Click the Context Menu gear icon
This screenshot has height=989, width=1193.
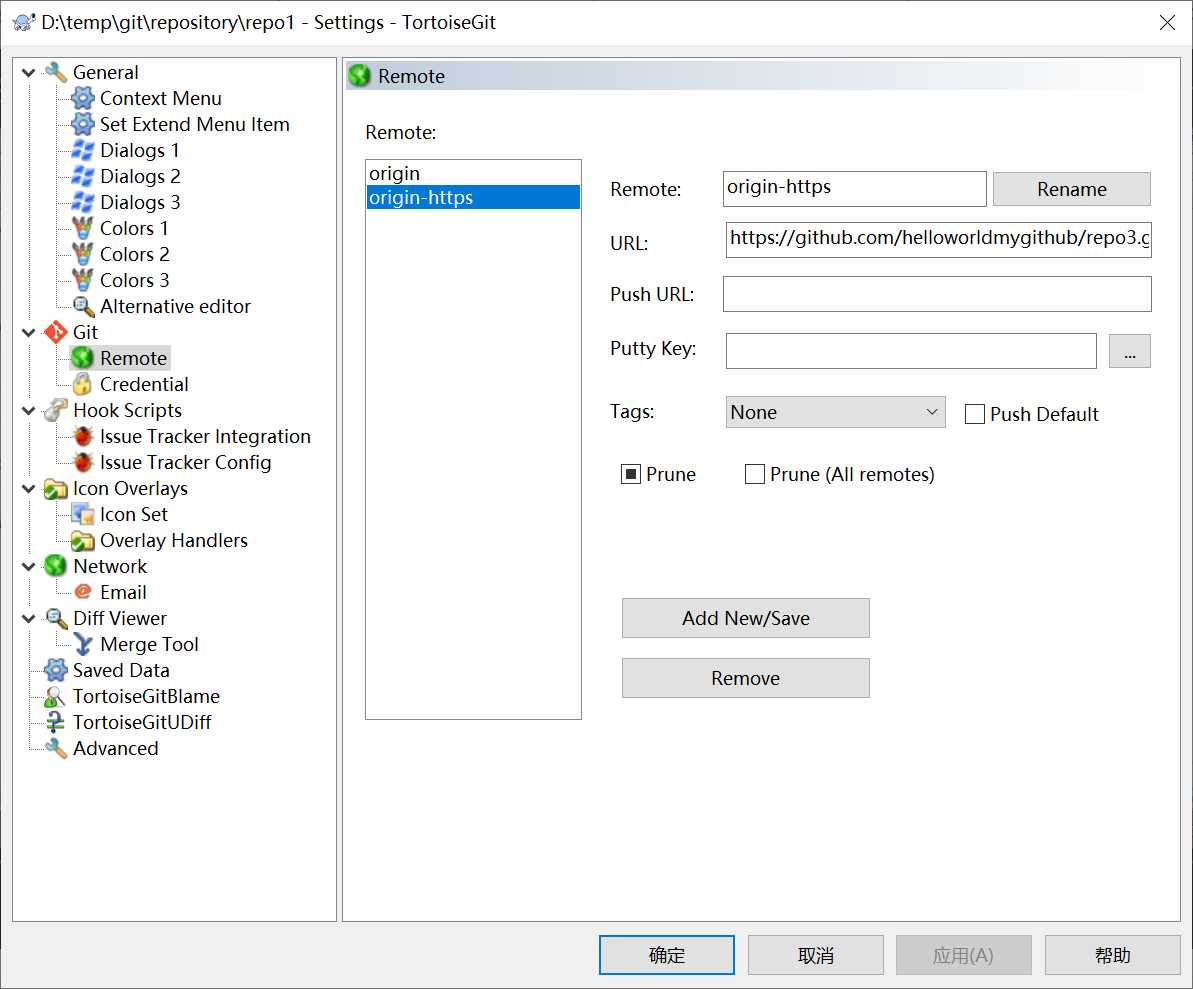click(x=82, y=98)
